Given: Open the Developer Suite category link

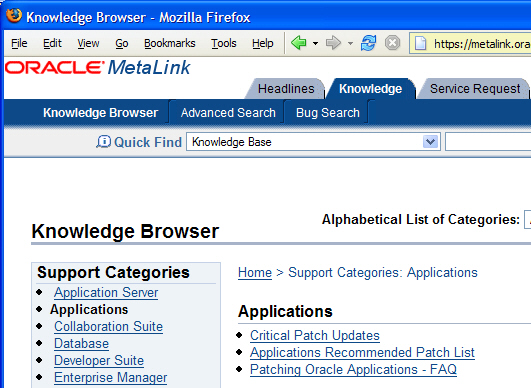Looking at the screenshot, I should [x=99, y=360].
